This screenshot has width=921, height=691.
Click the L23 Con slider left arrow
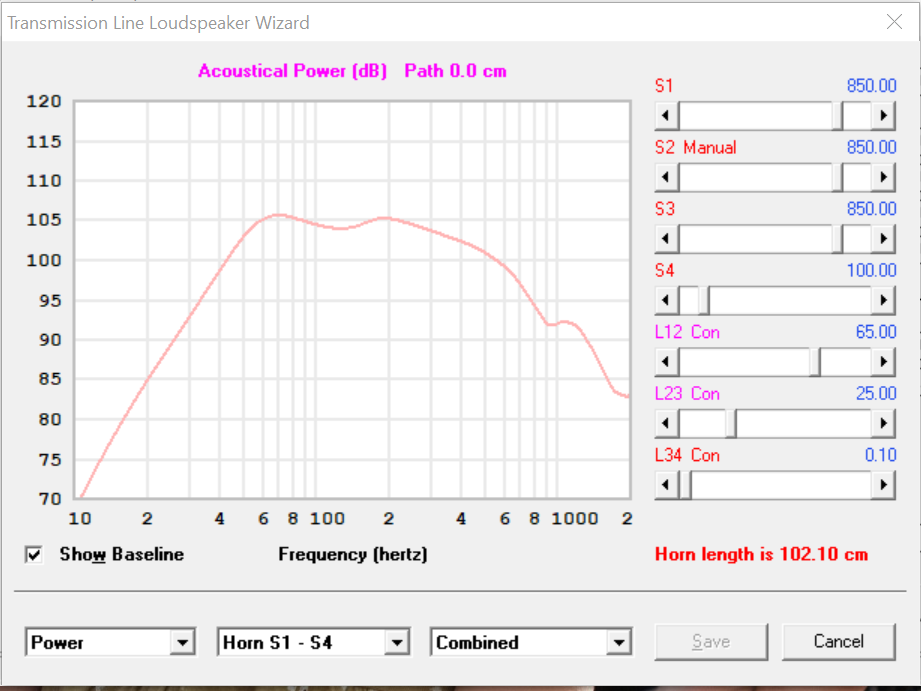click(667, 424)
